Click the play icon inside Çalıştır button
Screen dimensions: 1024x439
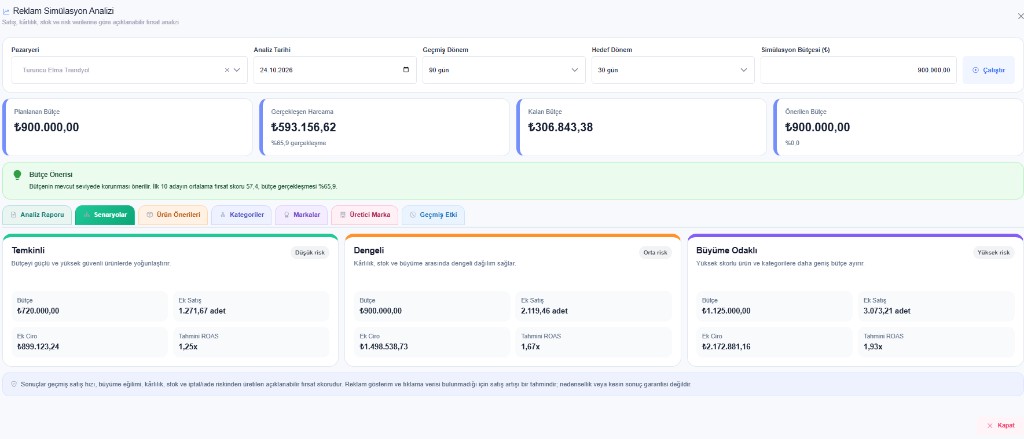pyautogui.click(x=976, y=71)
